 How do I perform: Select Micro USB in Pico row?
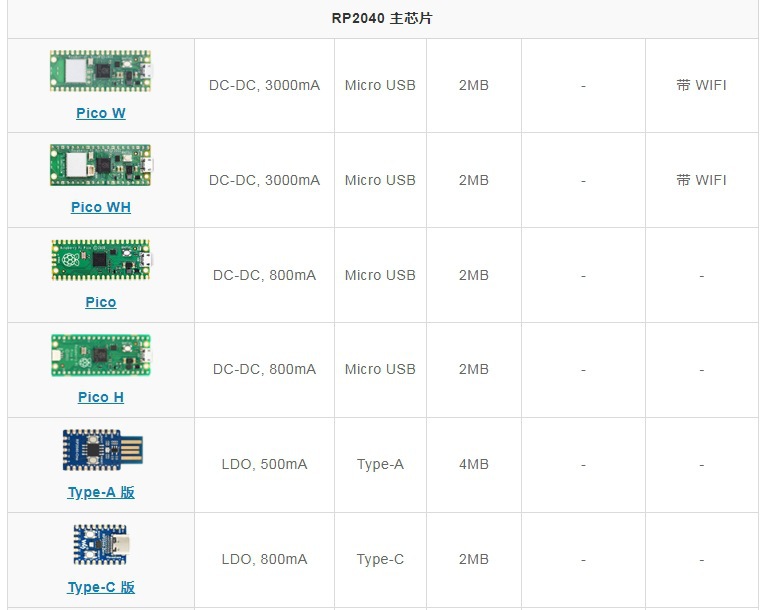click(x=380, y=275)
